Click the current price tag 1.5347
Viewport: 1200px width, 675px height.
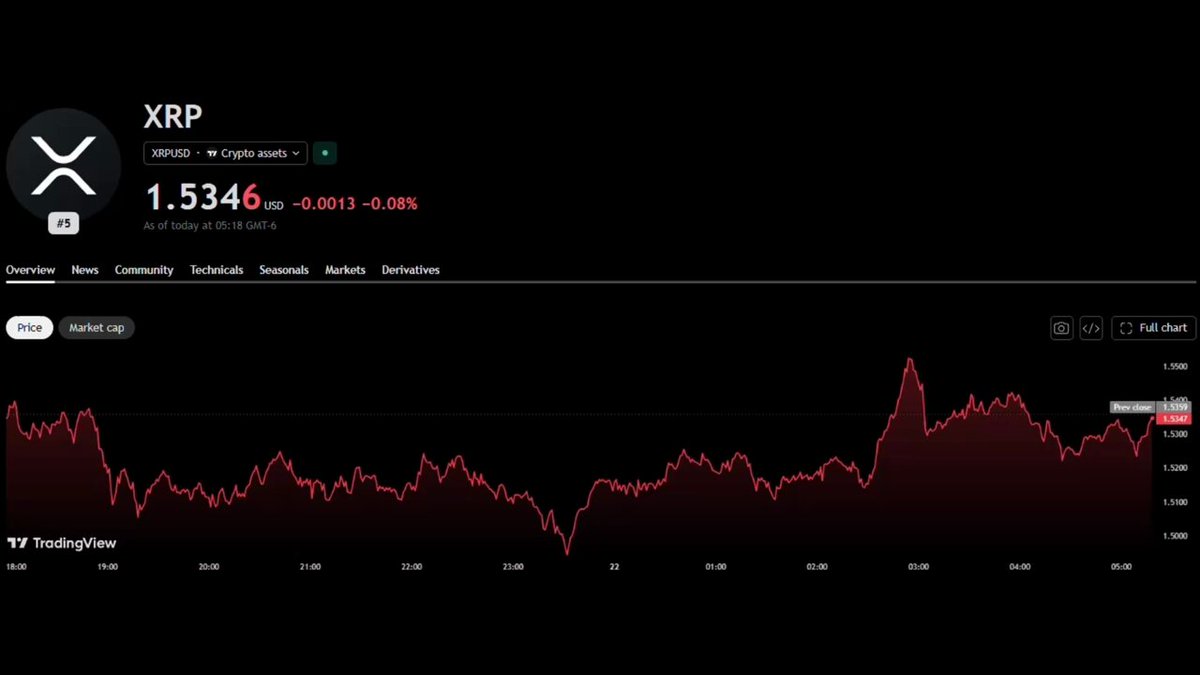[x=1175, y=419]
